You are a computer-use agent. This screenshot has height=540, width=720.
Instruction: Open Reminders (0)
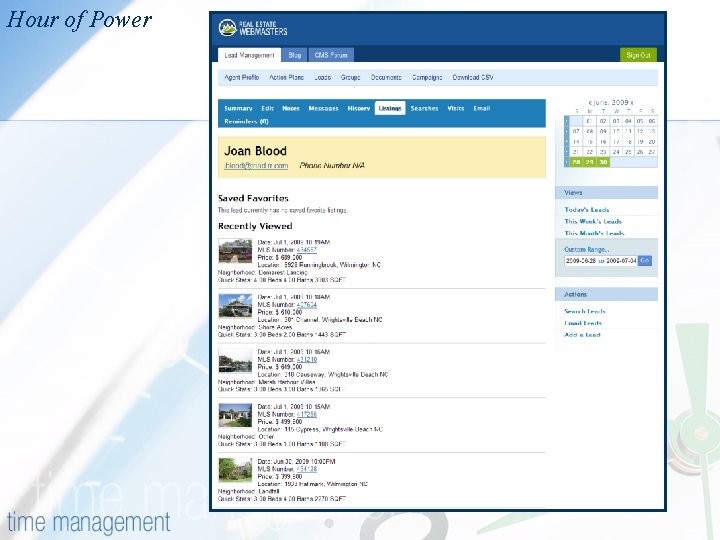[246, 121]
